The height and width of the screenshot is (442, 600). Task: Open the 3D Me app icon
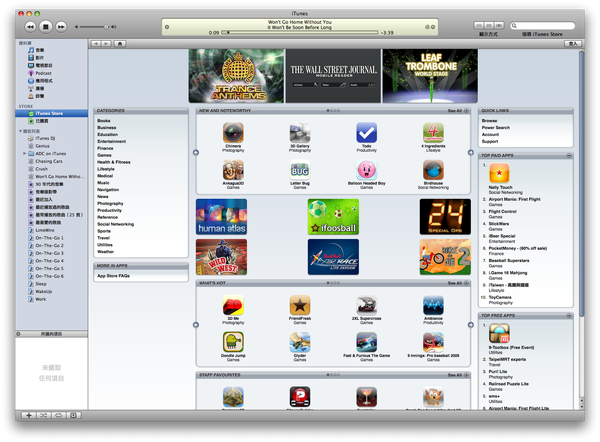233,305
